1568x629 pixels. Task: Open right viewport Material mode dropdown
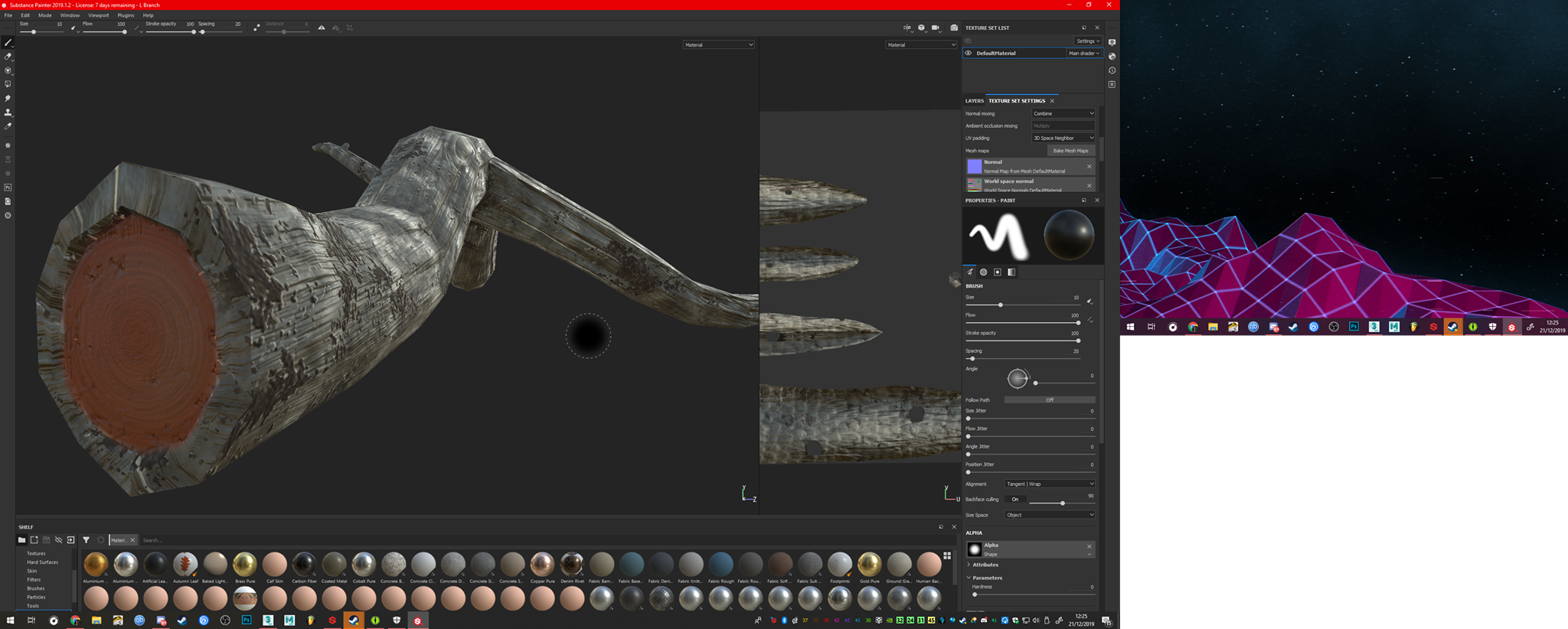922,44
